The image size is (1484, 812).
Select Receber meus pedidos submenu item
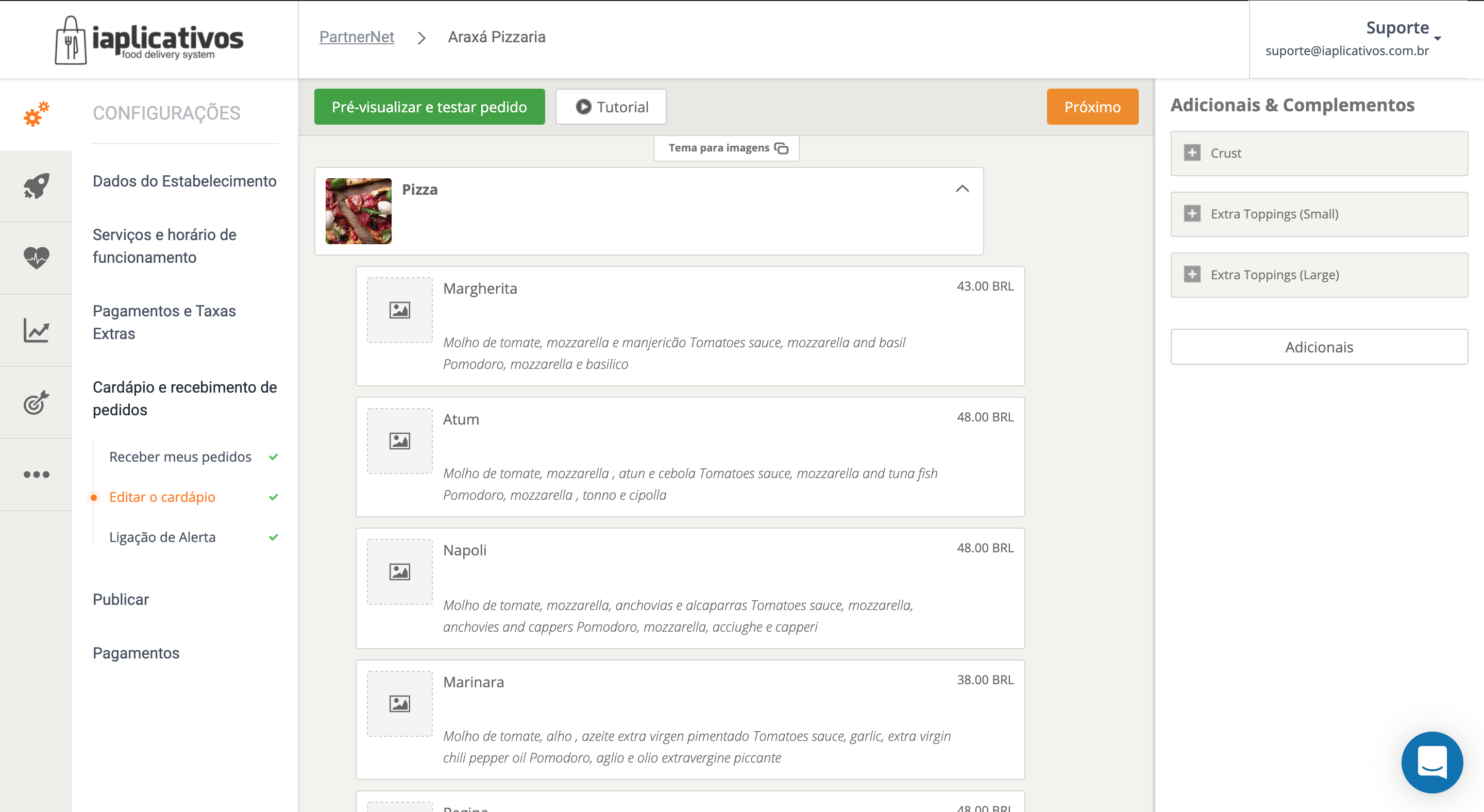click(180, 456)
